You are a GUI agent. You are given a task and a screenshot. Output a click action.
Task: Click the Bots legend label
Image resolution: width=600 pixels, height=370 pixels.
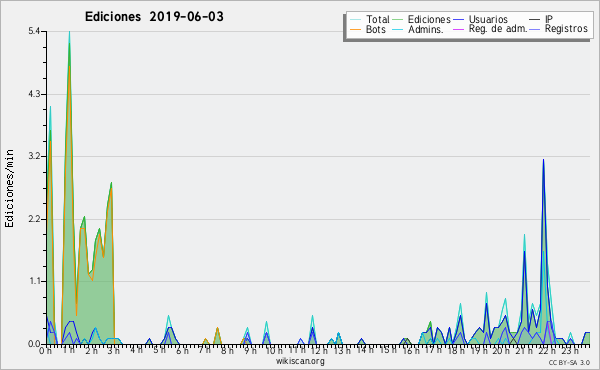[375, 29]
